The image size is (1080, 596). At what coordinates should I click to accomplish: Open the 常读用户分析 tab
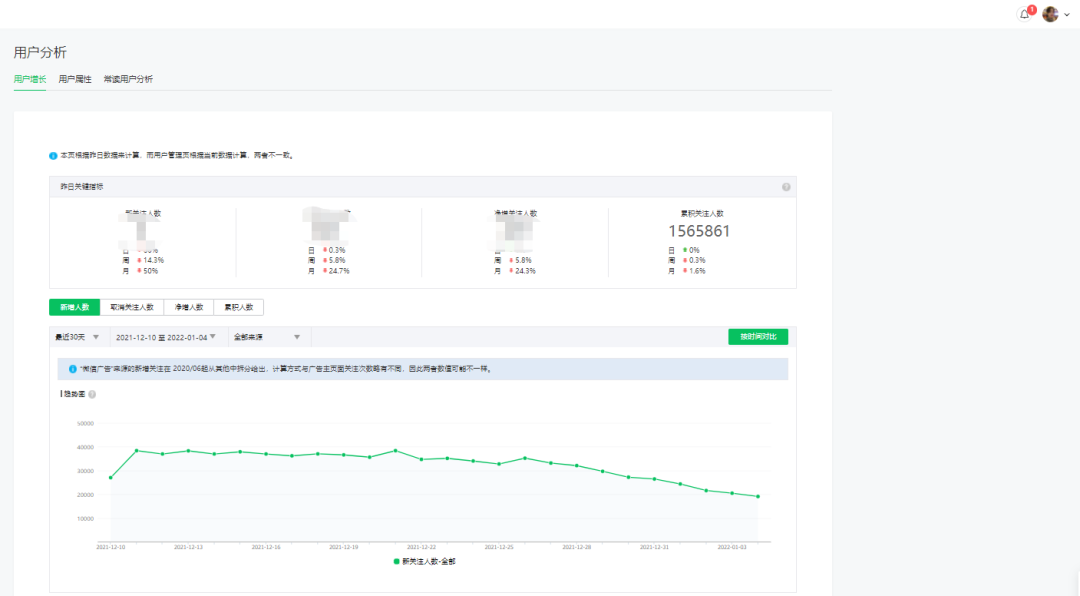click(x=128, y=79)
